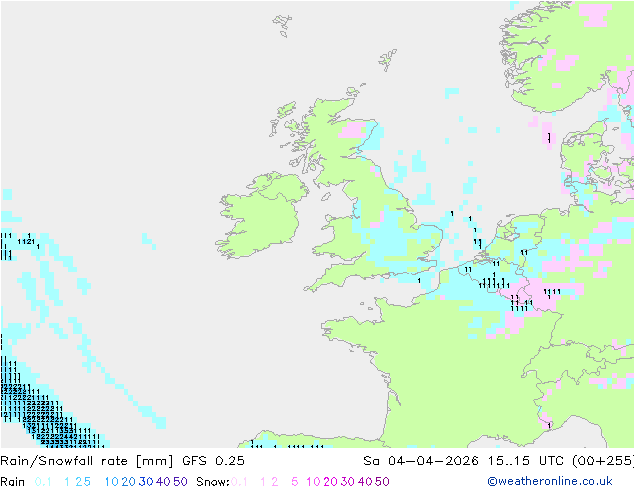The image size is (634, 490).
Task: Click the 'GFS 0.25' model label
Action: 213,461
